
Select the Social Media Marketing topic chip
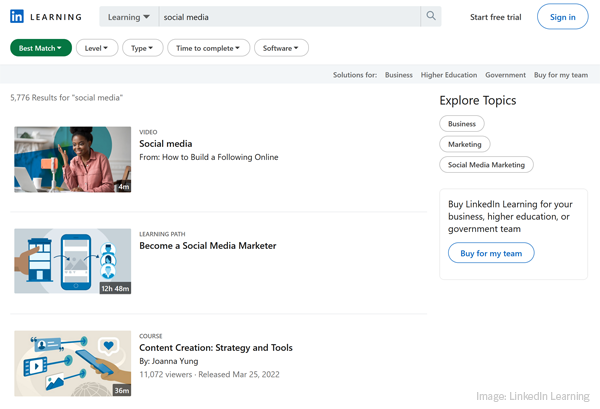pos(486,164)
